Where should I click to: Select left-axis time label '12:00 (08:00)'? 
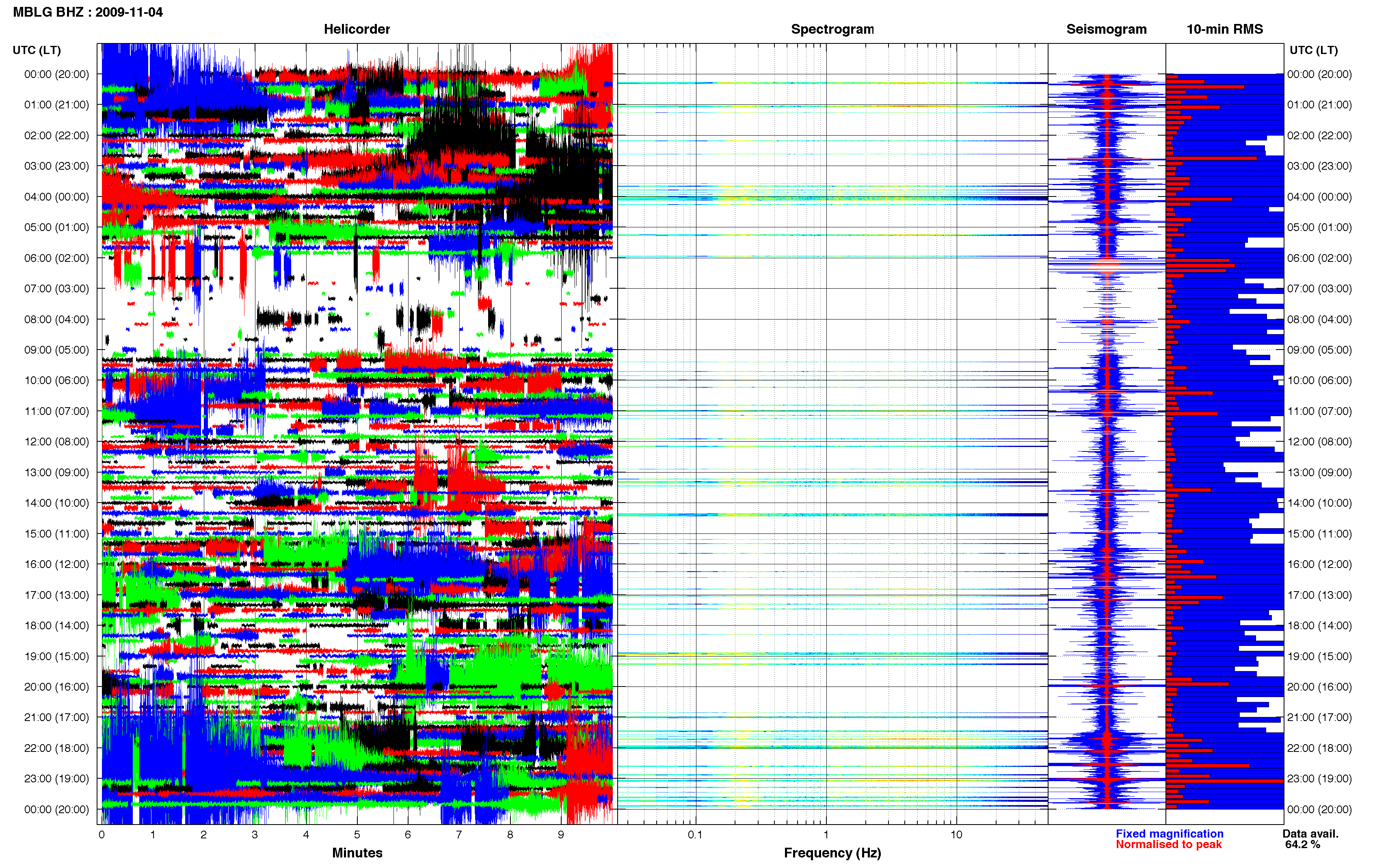coord(56,442)
